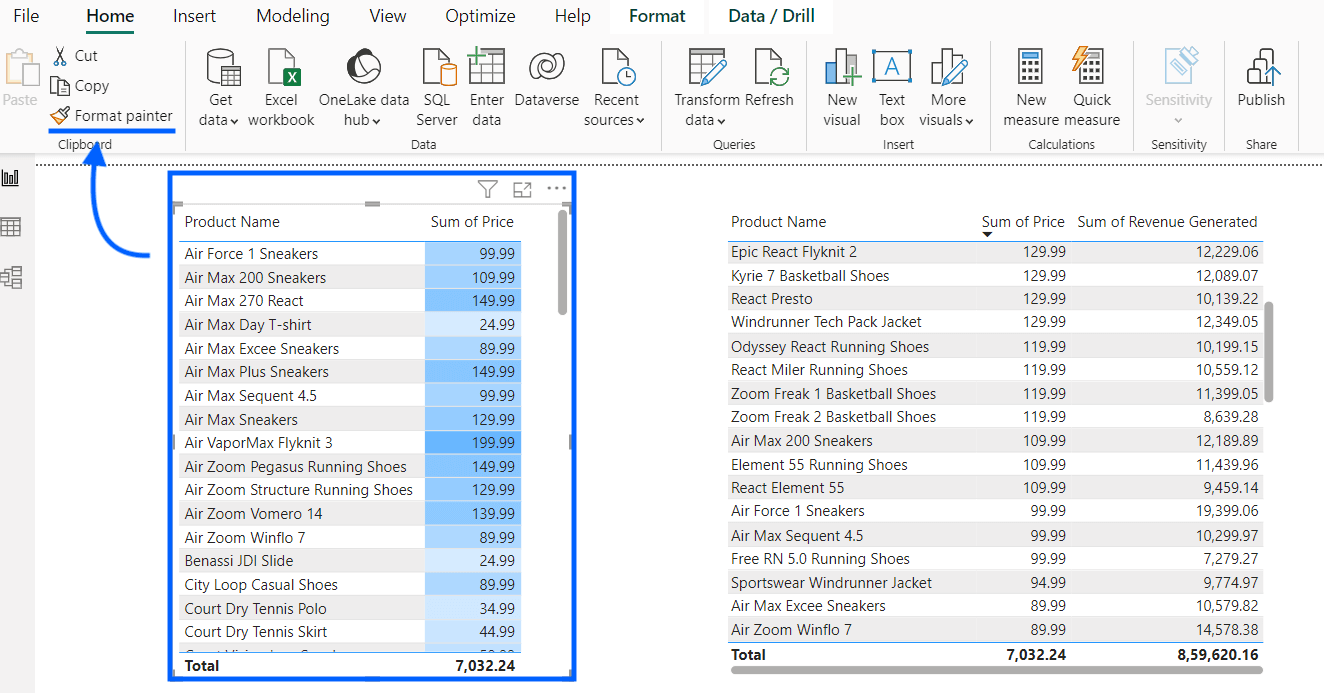Open the Dataverse connector

point(547,78)
